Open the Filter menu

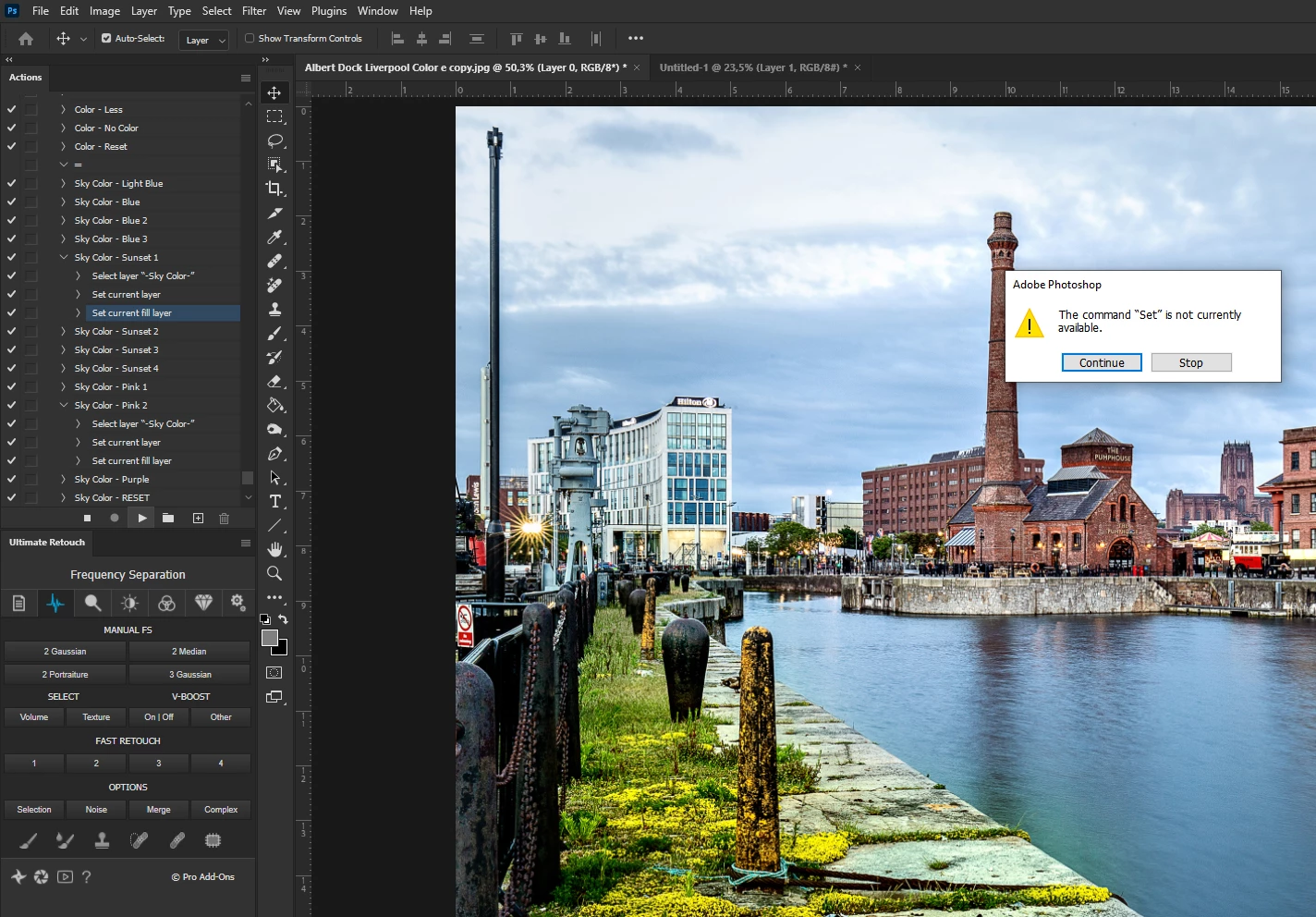254,11
